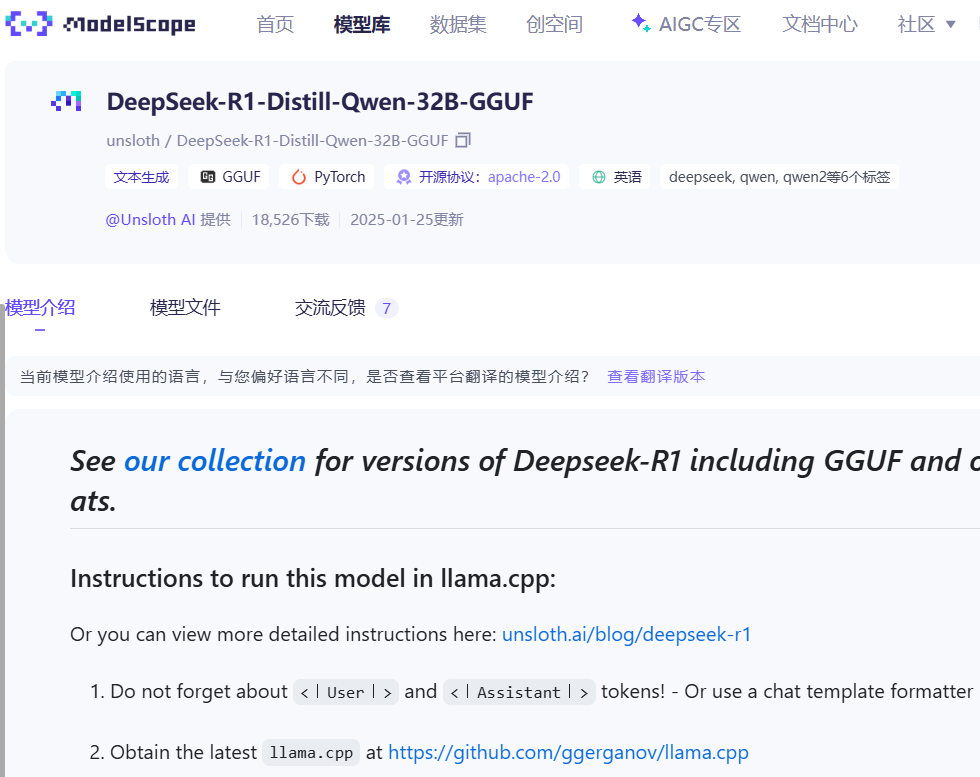Click the feedback count badge 7
Screen dimensions: 980x777
[x=387, y=308]
